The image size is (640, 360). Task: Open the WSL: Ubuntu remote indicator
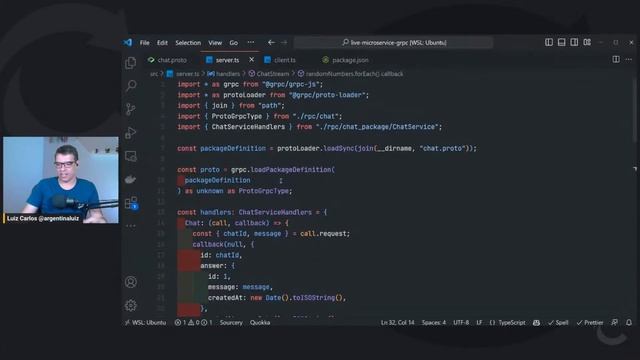pyautogui.click(x=145, y=322)
